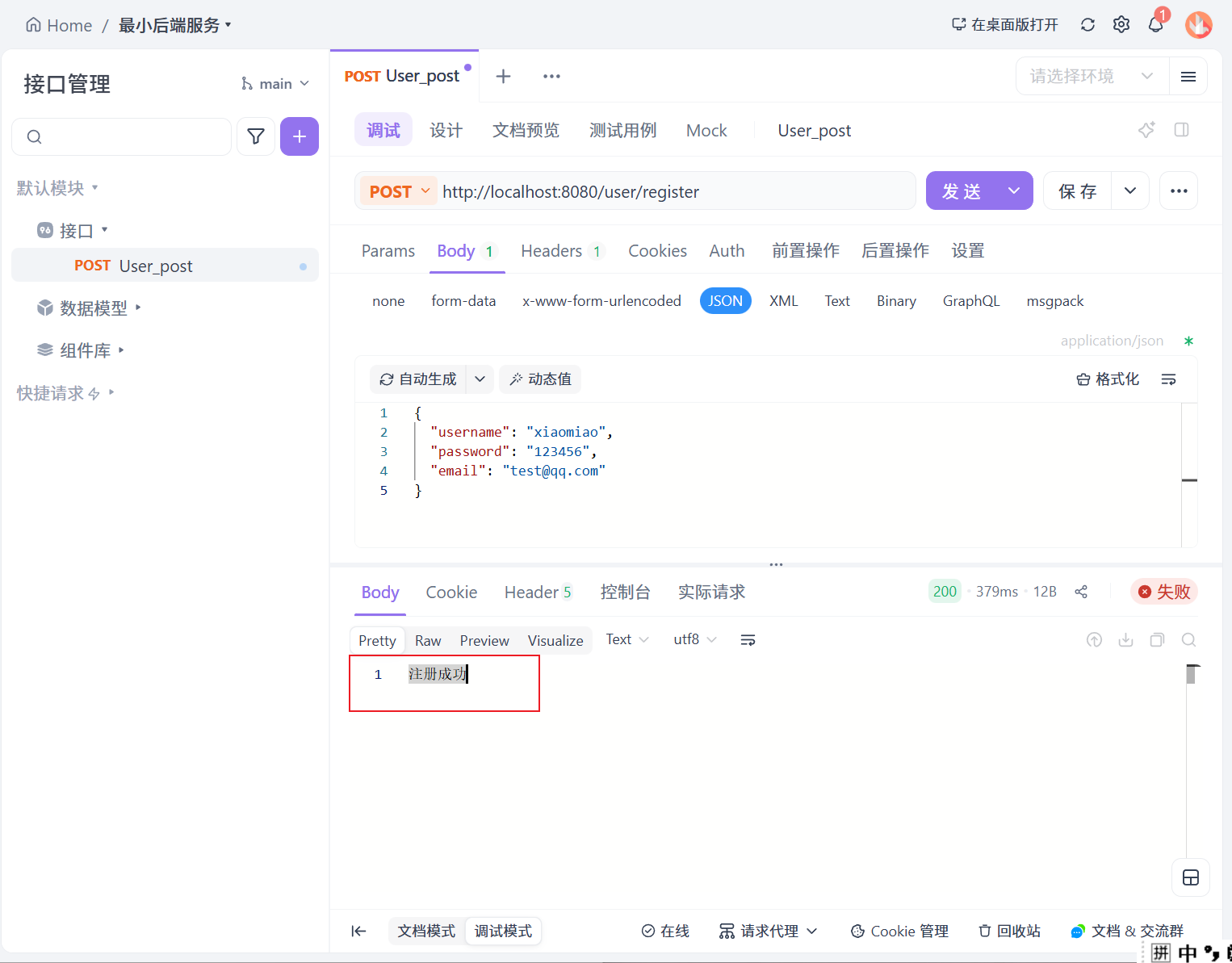Toggle line wrap in the JSON body editor

(1168, 379)
